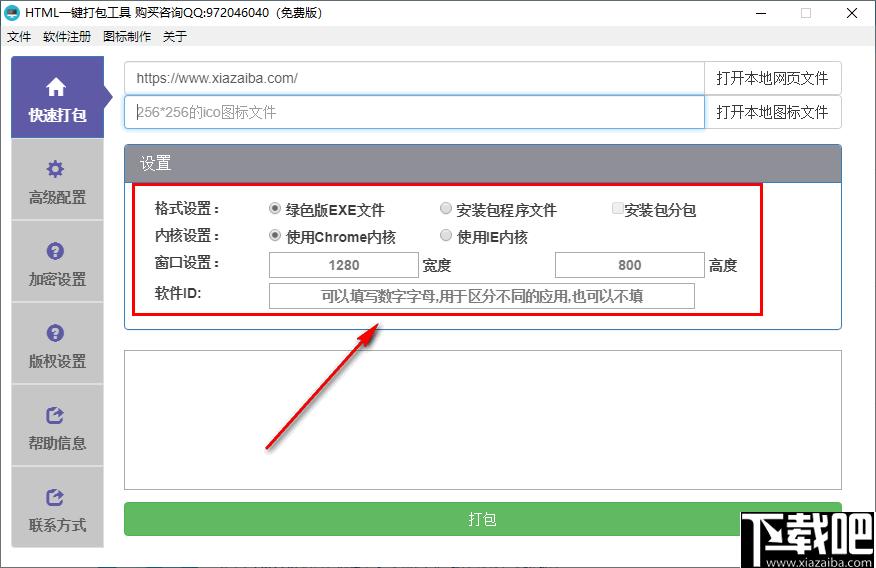Minimize the window
The width and height of the screenshot is (876, 568).
(761, 13)
